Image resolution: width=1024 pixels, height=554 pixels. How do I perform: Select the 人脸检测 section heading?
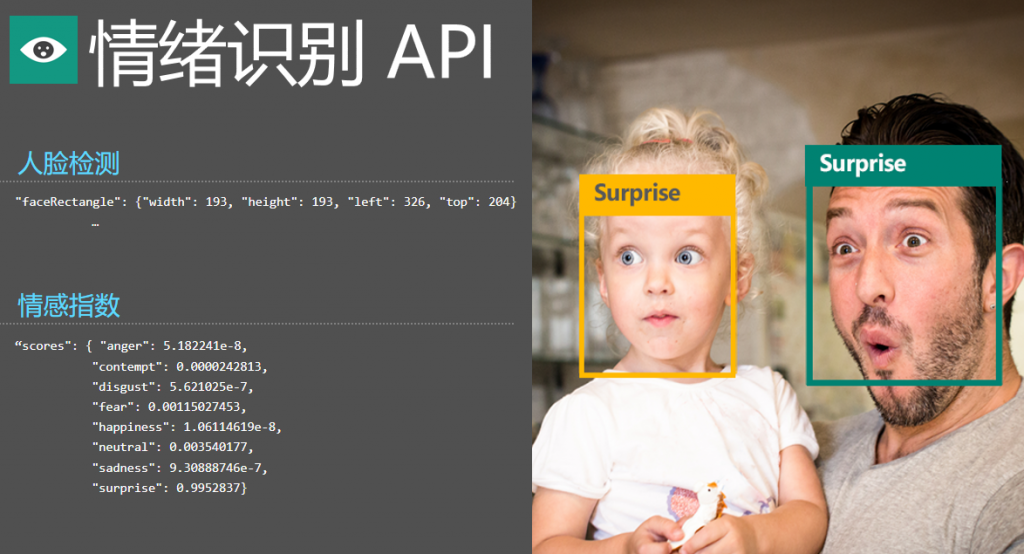point(68,162)
